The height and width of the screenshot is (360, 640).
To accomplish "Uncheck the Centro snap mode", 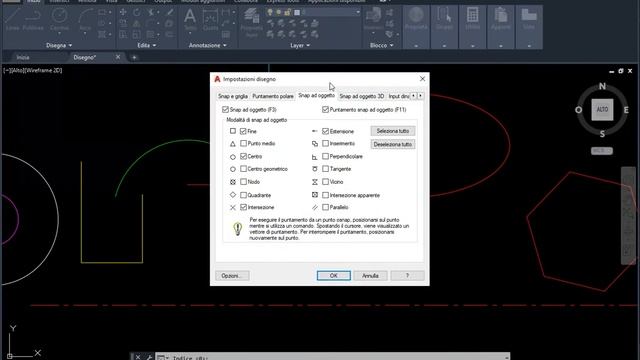I will (243, 156).
